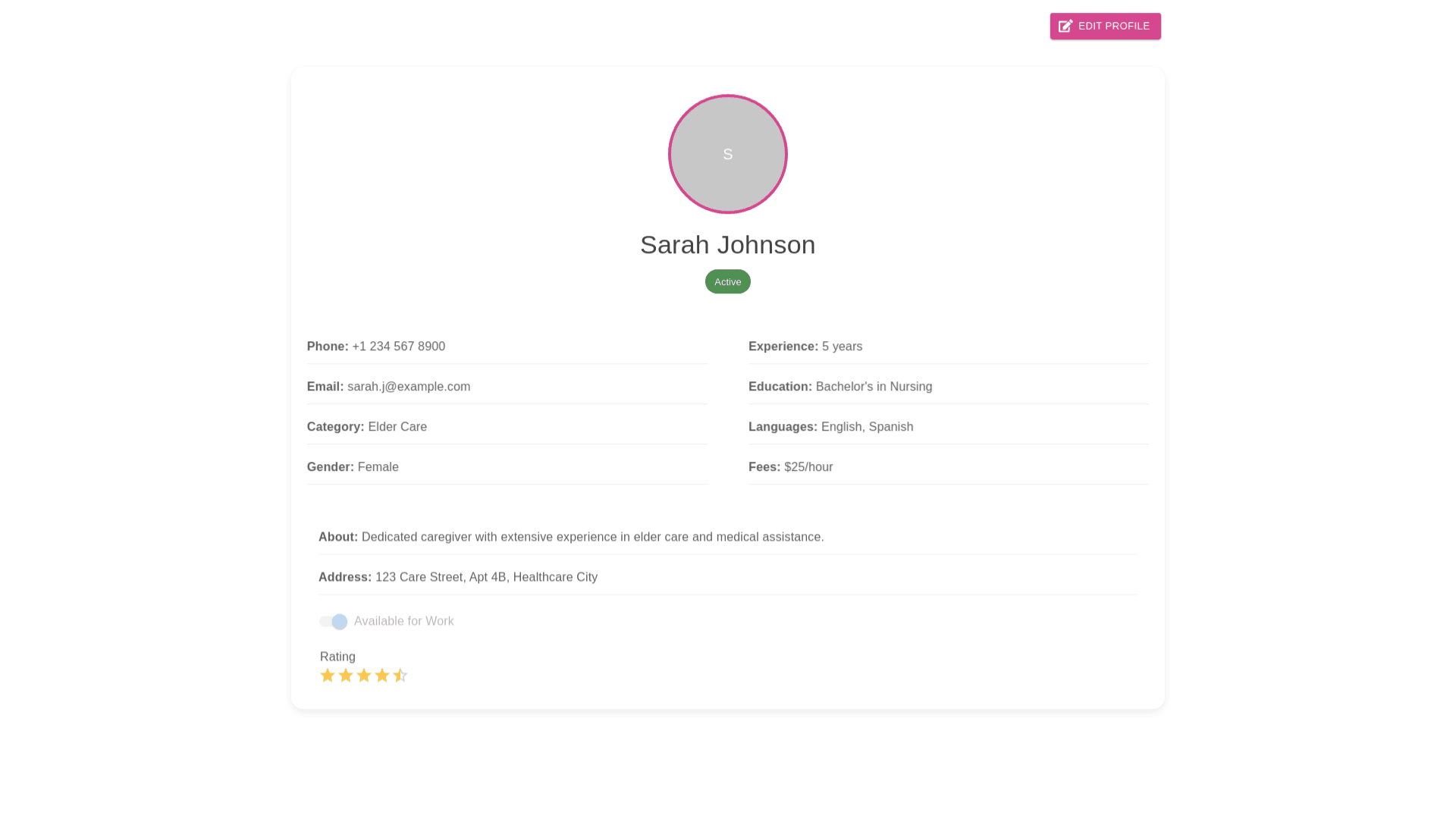Click the pencil icon in Edit Profile

tap(1065, 27)
